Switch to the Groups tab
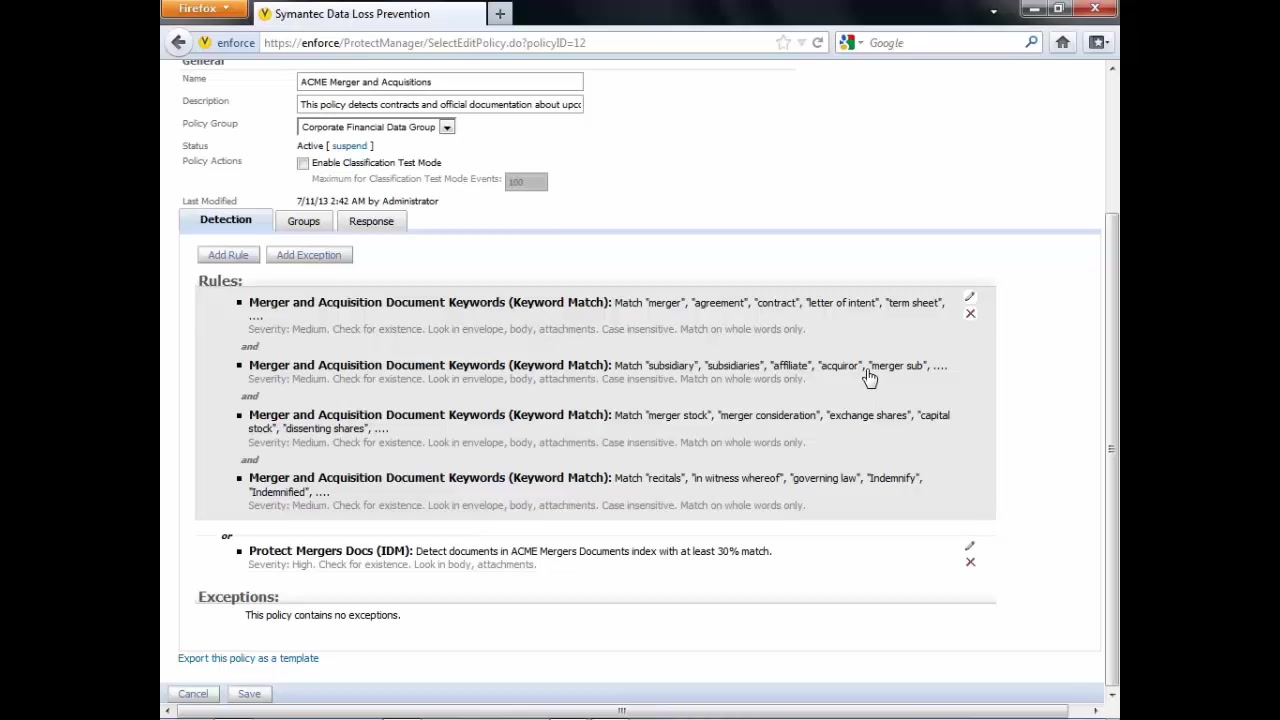Viewport: 1280px width, 720px height. [304, 221]
